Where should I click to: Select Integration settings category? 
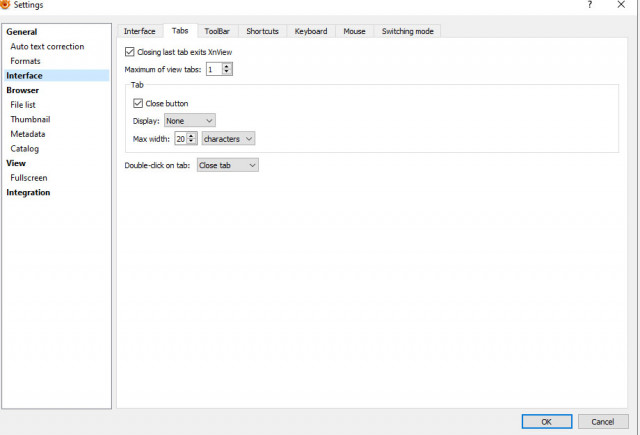(28, 193)
